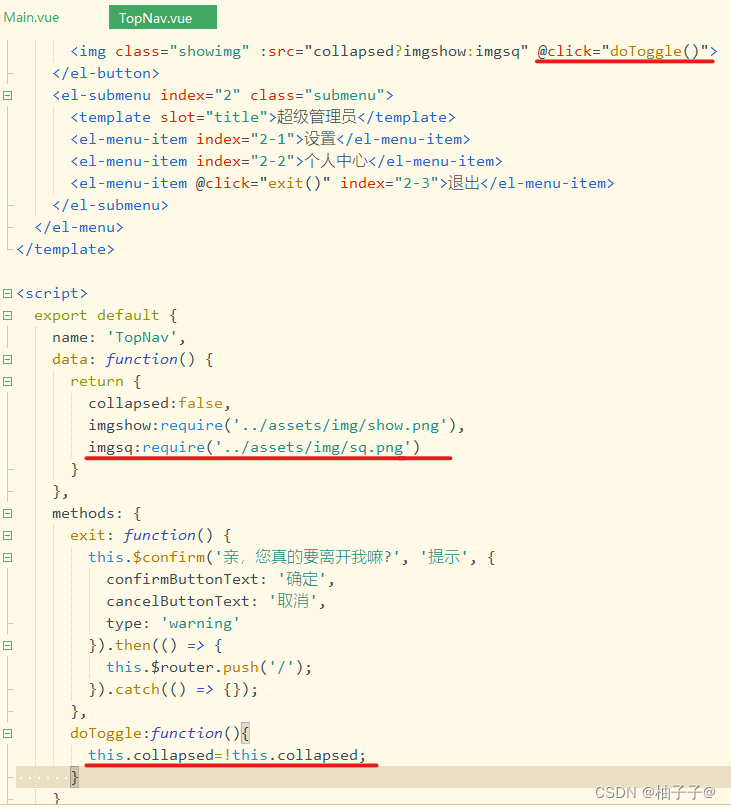731x809 pixels.
Task: Collapse the <script> block
Action: pos(8,294)
